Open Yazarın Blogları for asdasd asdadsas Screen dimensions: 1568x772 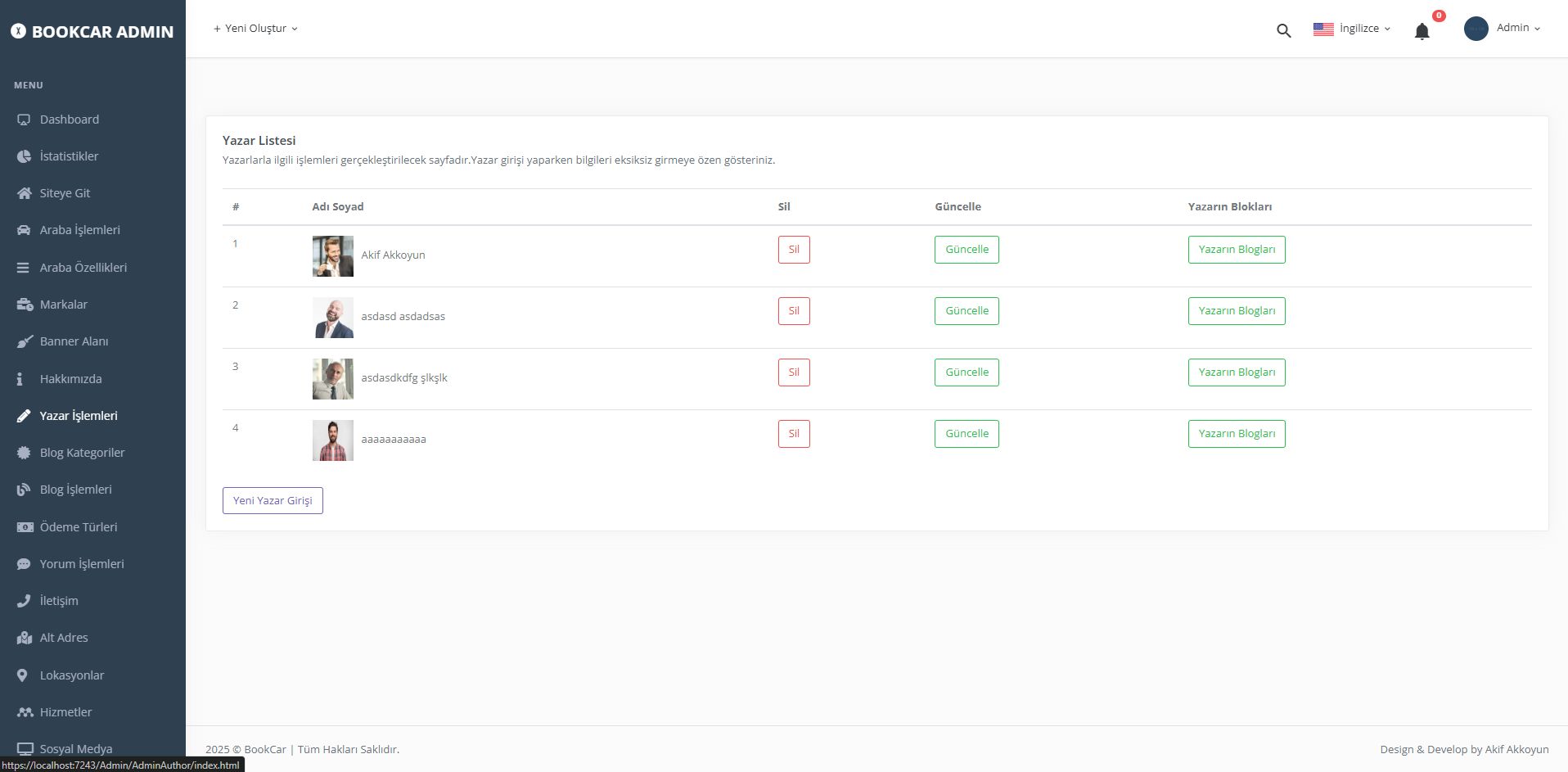click(x=1236, y=310)
